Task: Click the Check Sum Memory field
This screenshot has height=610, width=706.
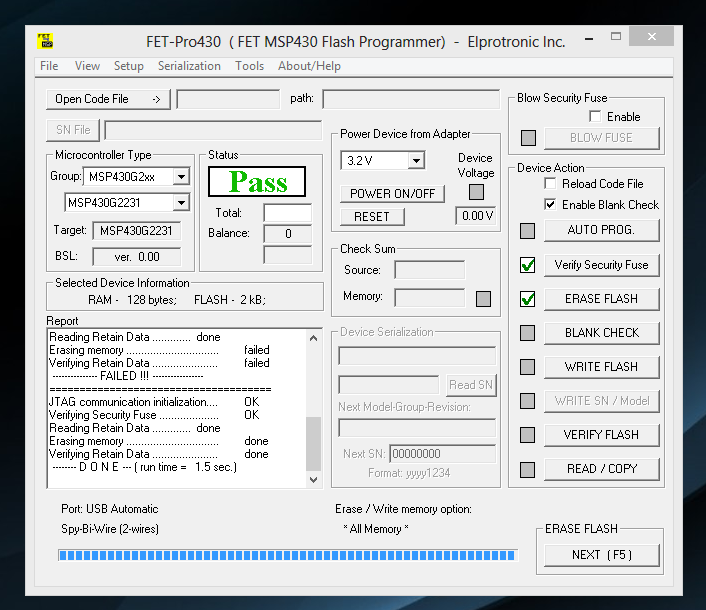Action: pyautogui.click(x=430, y=297)
